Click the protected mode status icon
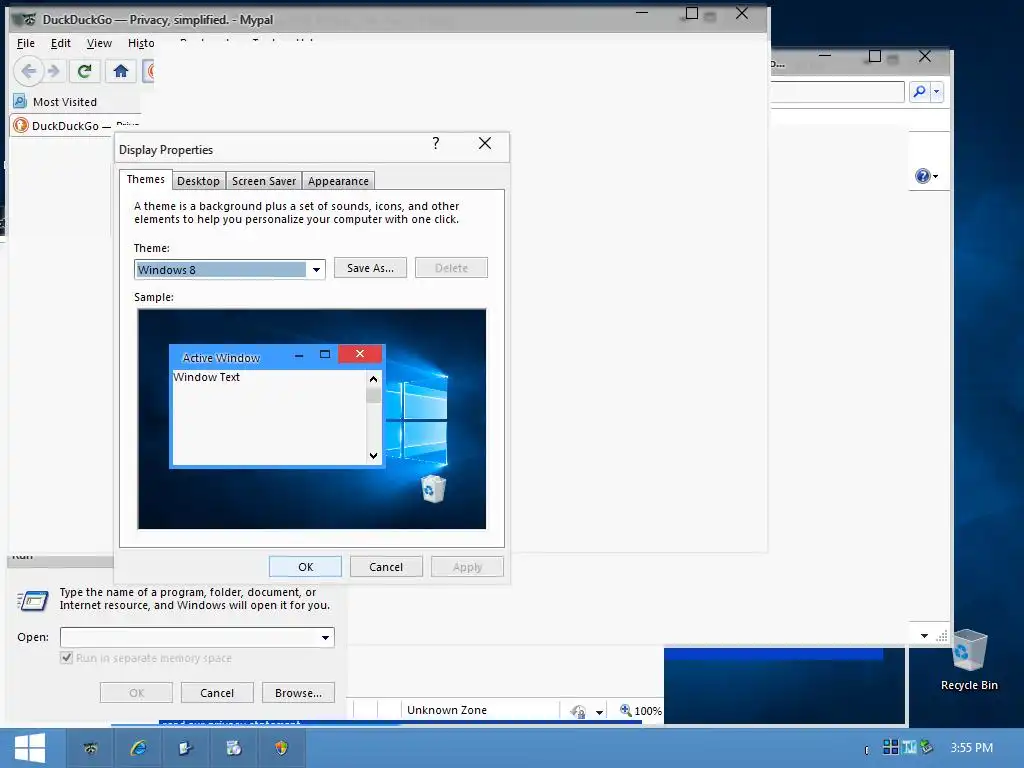Screen dimensions: 1024x768 [x=578, y=711]
